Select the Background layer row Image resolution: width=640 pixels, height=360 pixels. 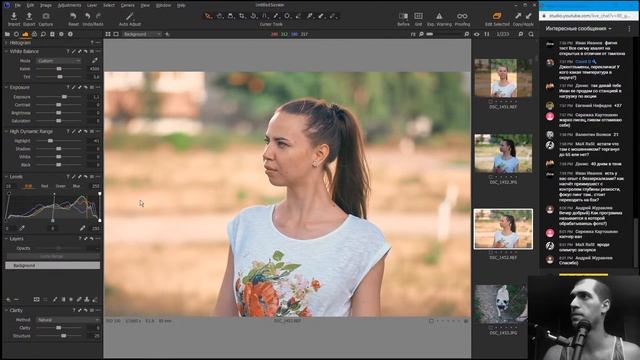[x=52, y=266]
